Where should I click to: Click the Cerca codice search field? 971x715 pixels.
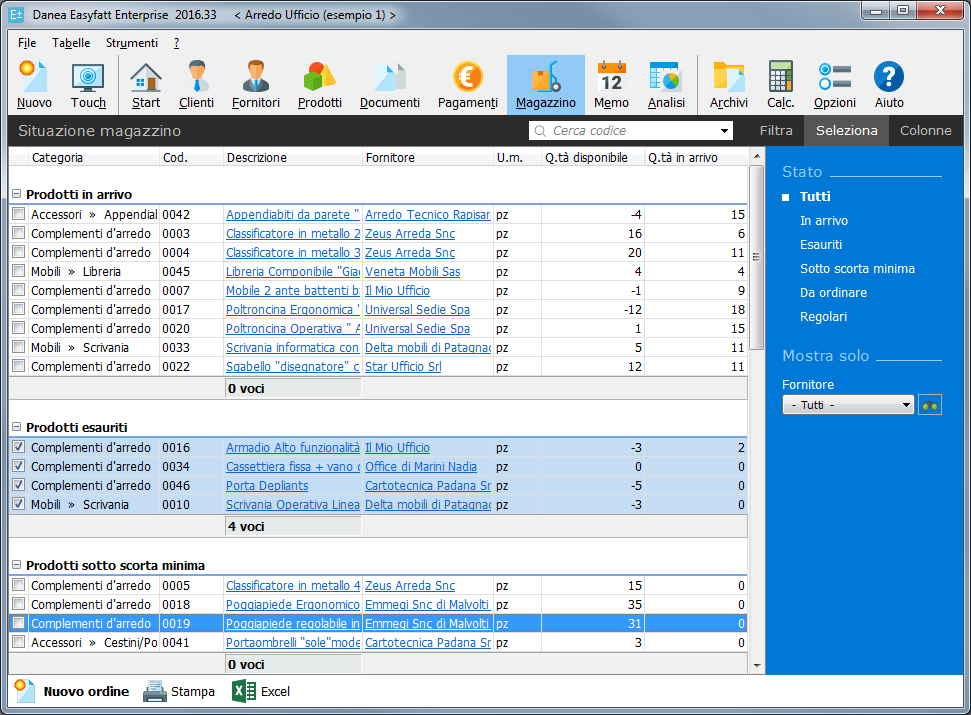coord(630,131)
